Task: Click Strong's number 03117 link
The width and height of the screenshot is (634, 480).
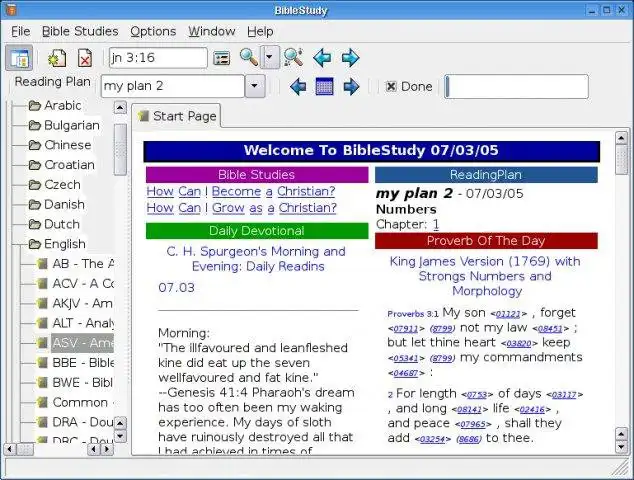Action: click(564, 395)
